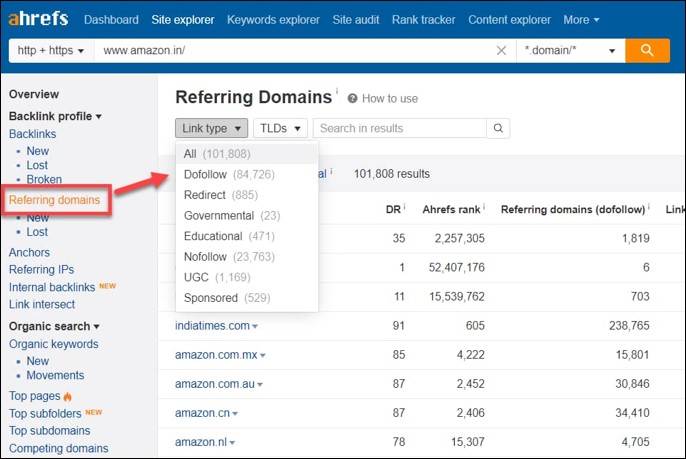Open Top pages link
This screenshot has width=686, height=459.
(x=35, y=396)
